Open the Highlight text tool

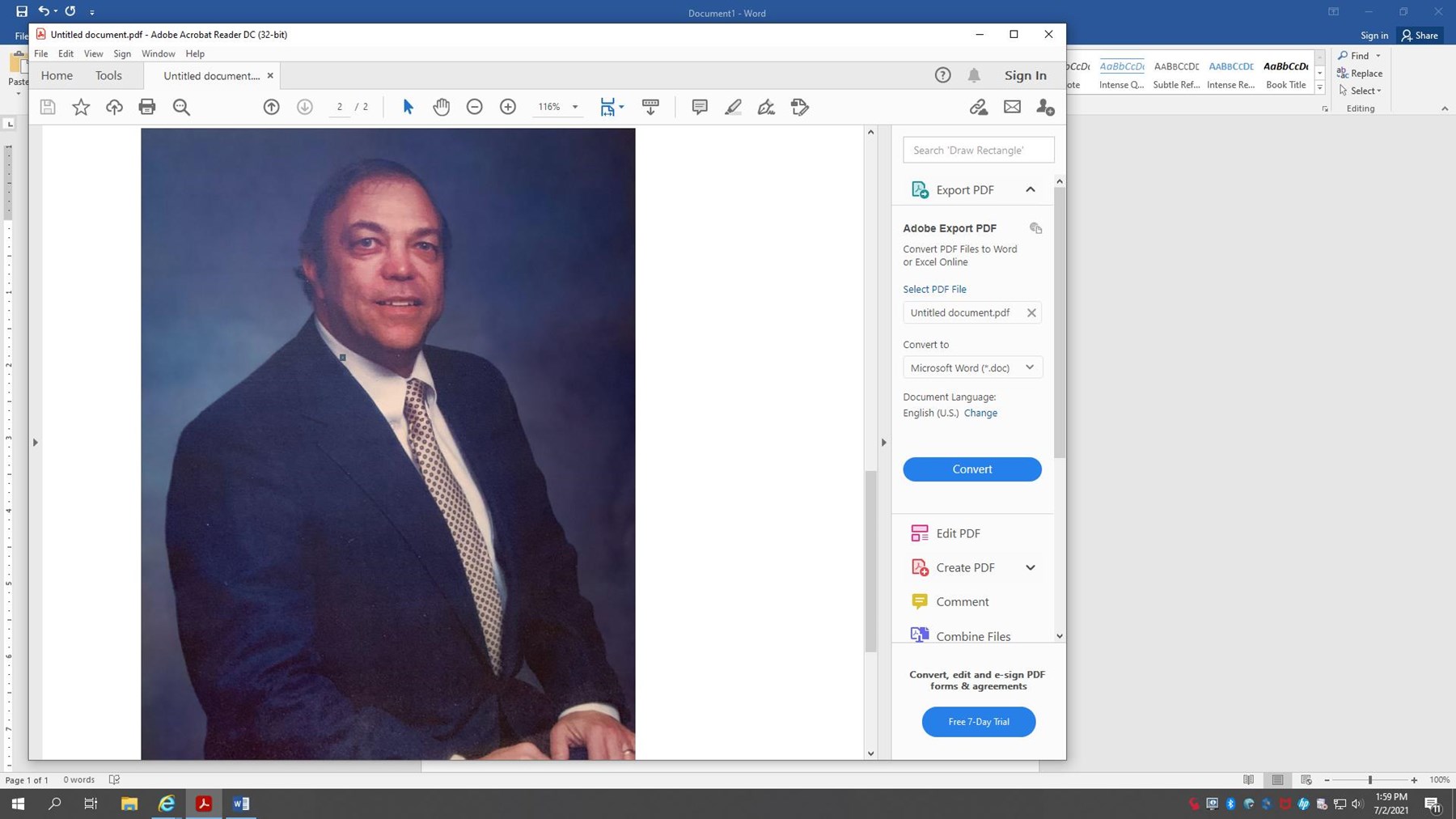click(x=733, y=106)
